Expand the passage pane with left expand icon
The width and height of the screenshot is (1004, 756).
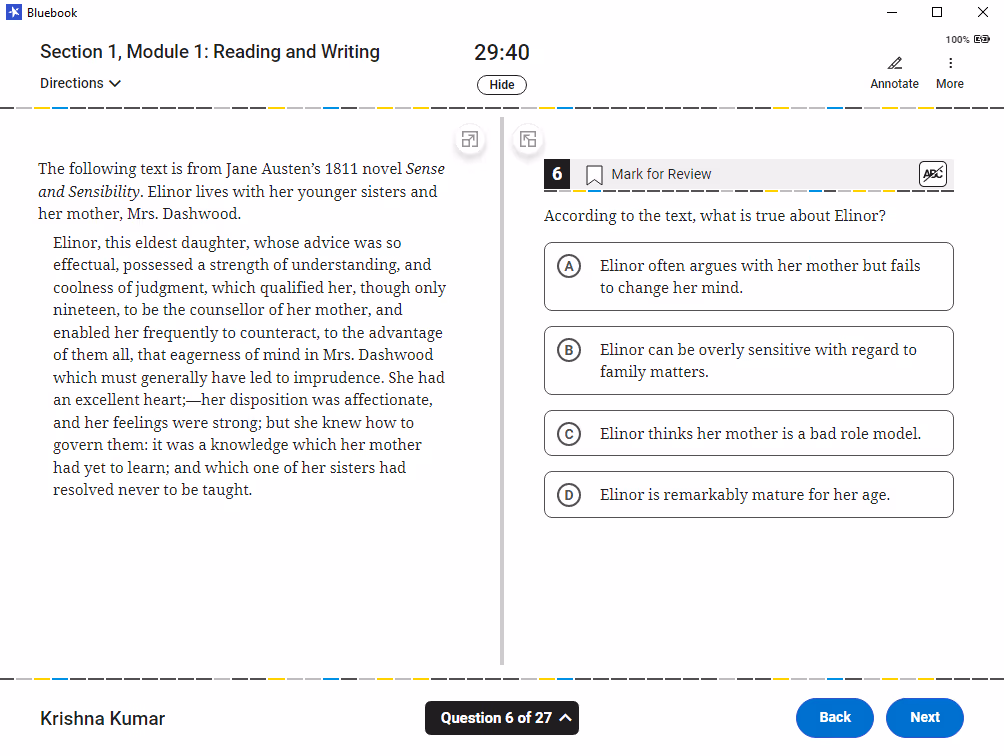(470, 140)
